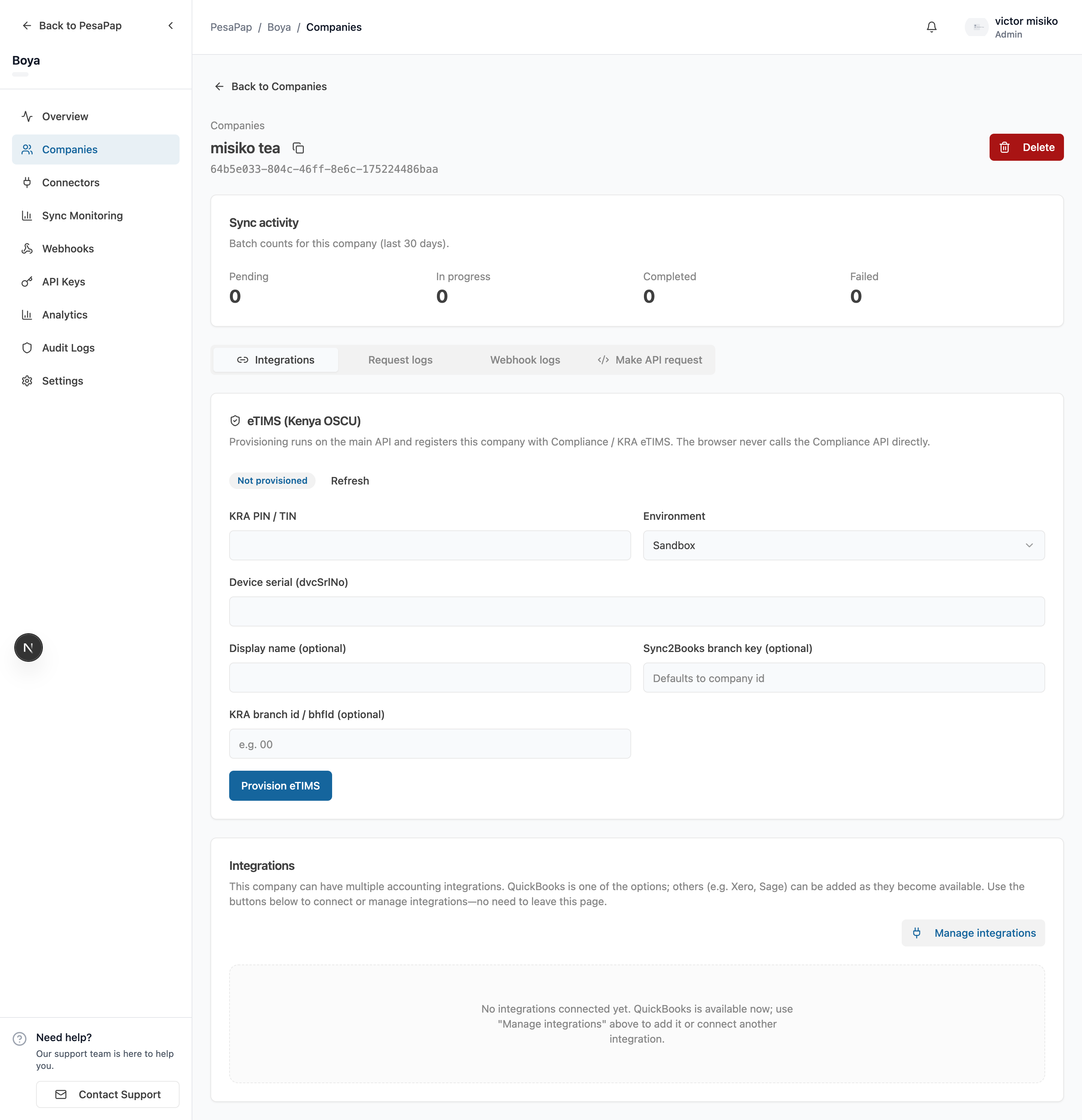
Task: Open notifications with the bell icon
Action: (931, 27)
